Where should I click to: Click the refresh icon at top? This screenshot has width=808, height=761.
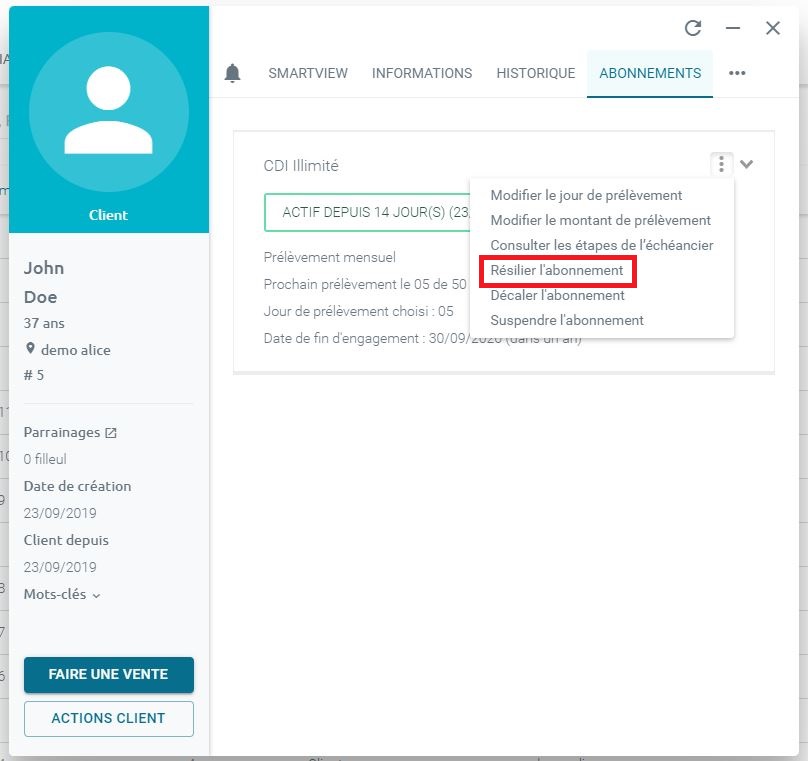tap(693, 28)
